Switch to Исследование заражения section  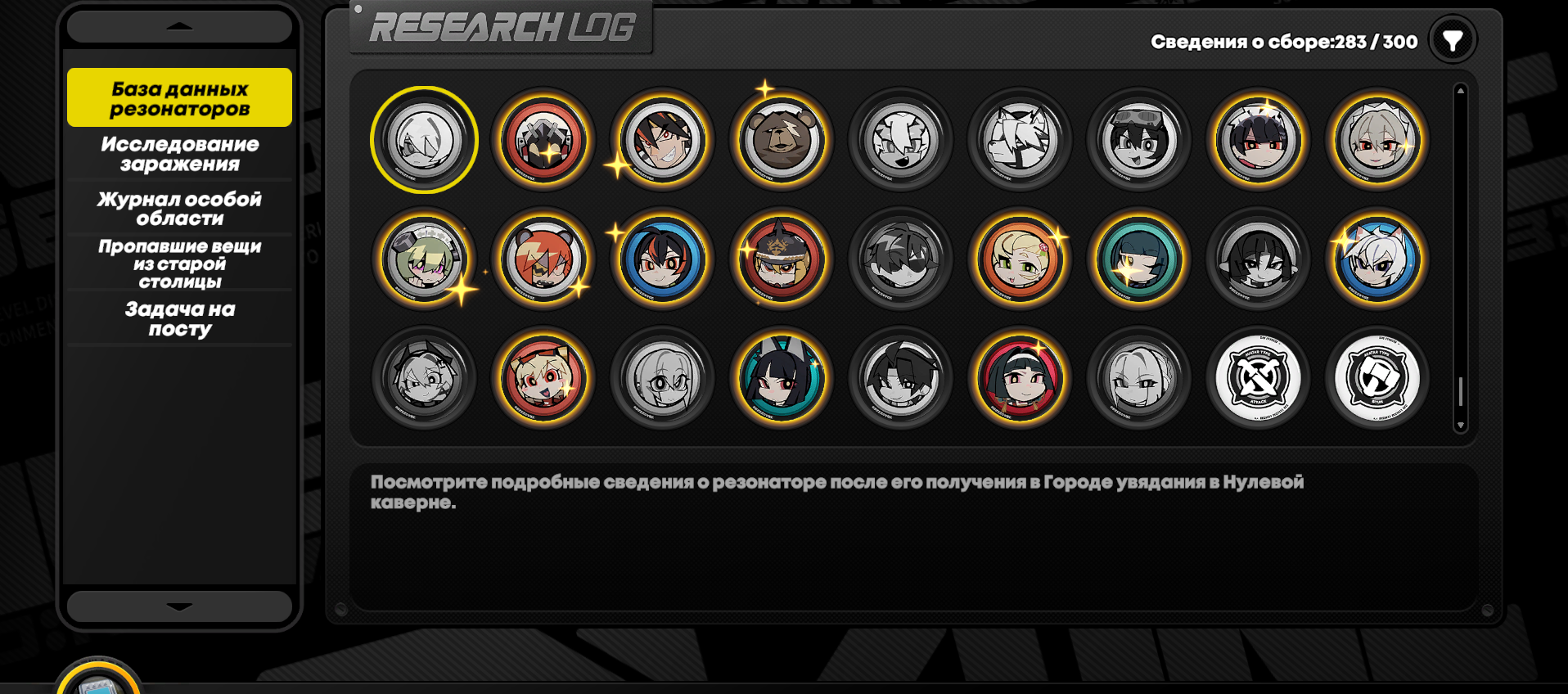coord(179,154)
